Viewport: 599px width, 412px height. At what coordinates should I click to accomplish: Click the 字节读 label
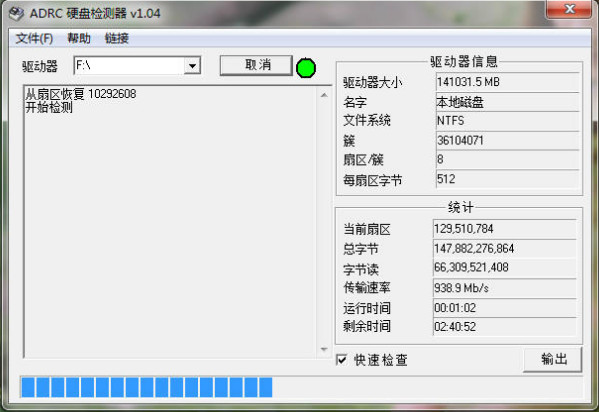(361, 270)
